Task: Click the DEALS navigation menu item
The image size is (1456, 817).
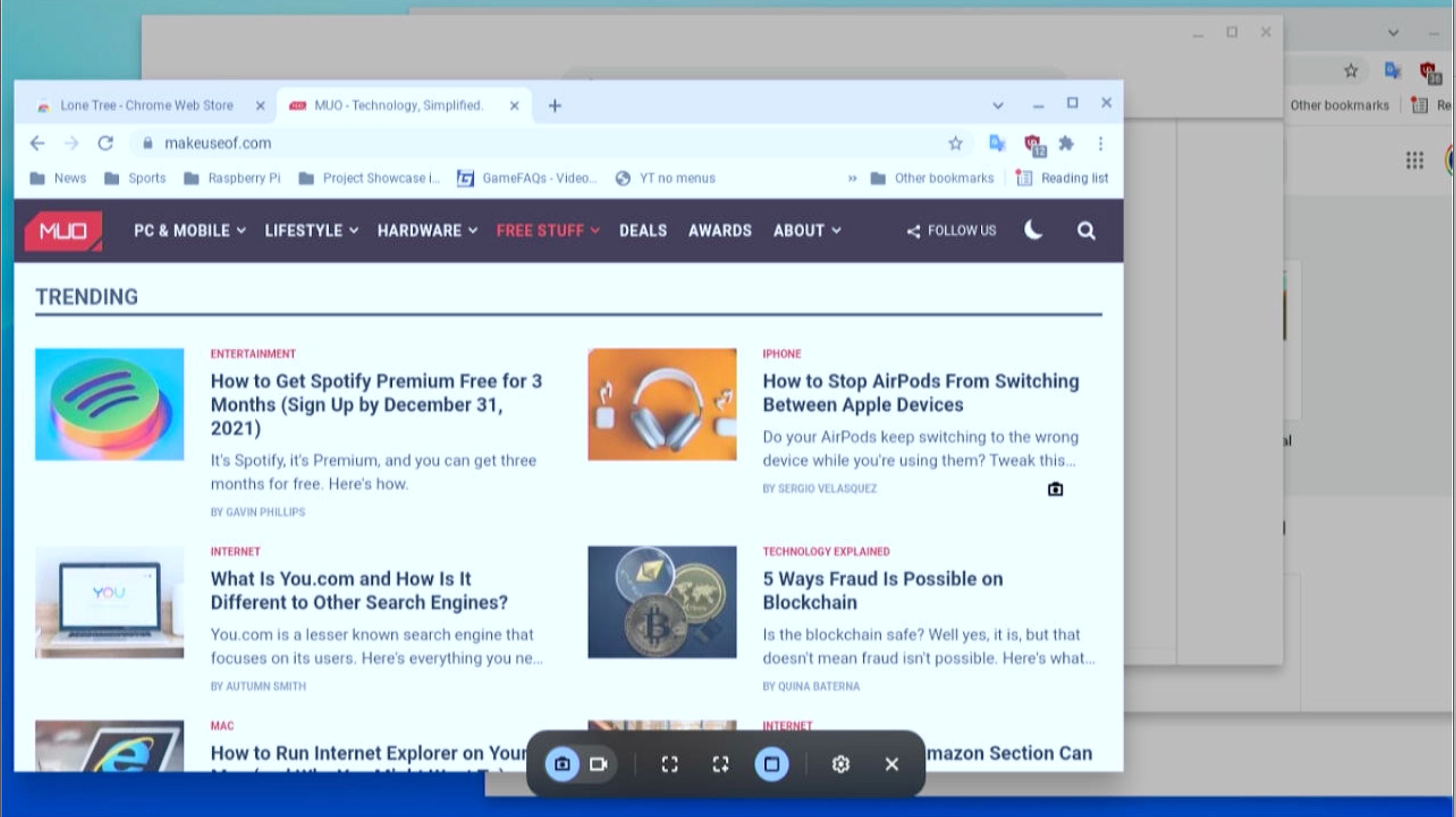Action: (x=643, y=230)
